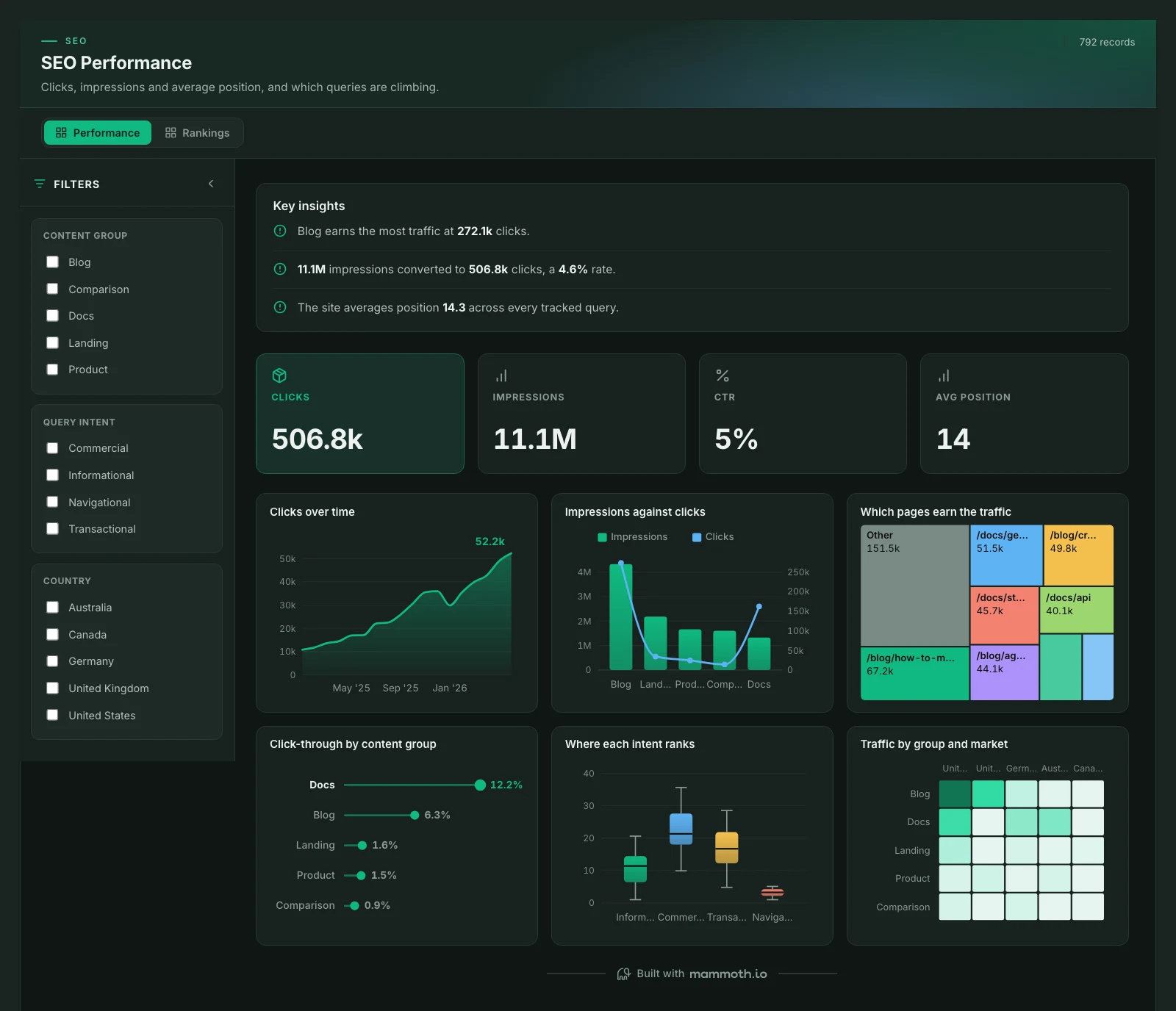Click the Blog 6.3% lollipop point
Image resolution: width=1176 pixels, height=1011 pixels.
[x=415, y=816]
